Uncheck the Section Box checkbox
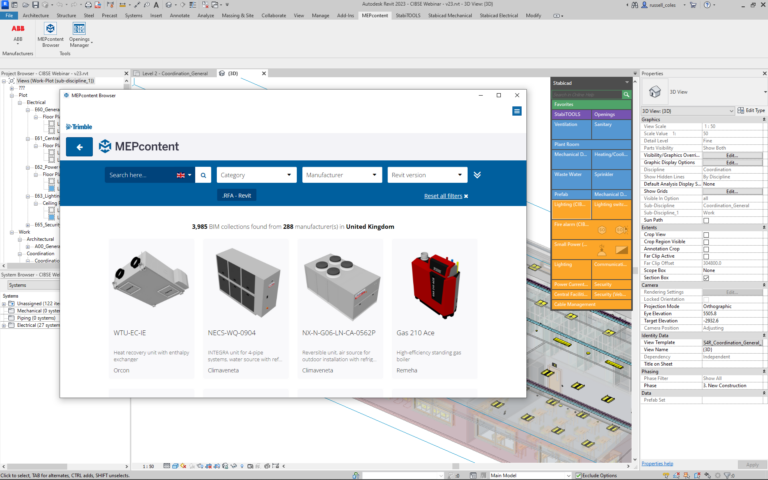This screenshot has height=480, width=768. [x=706, y=278]
